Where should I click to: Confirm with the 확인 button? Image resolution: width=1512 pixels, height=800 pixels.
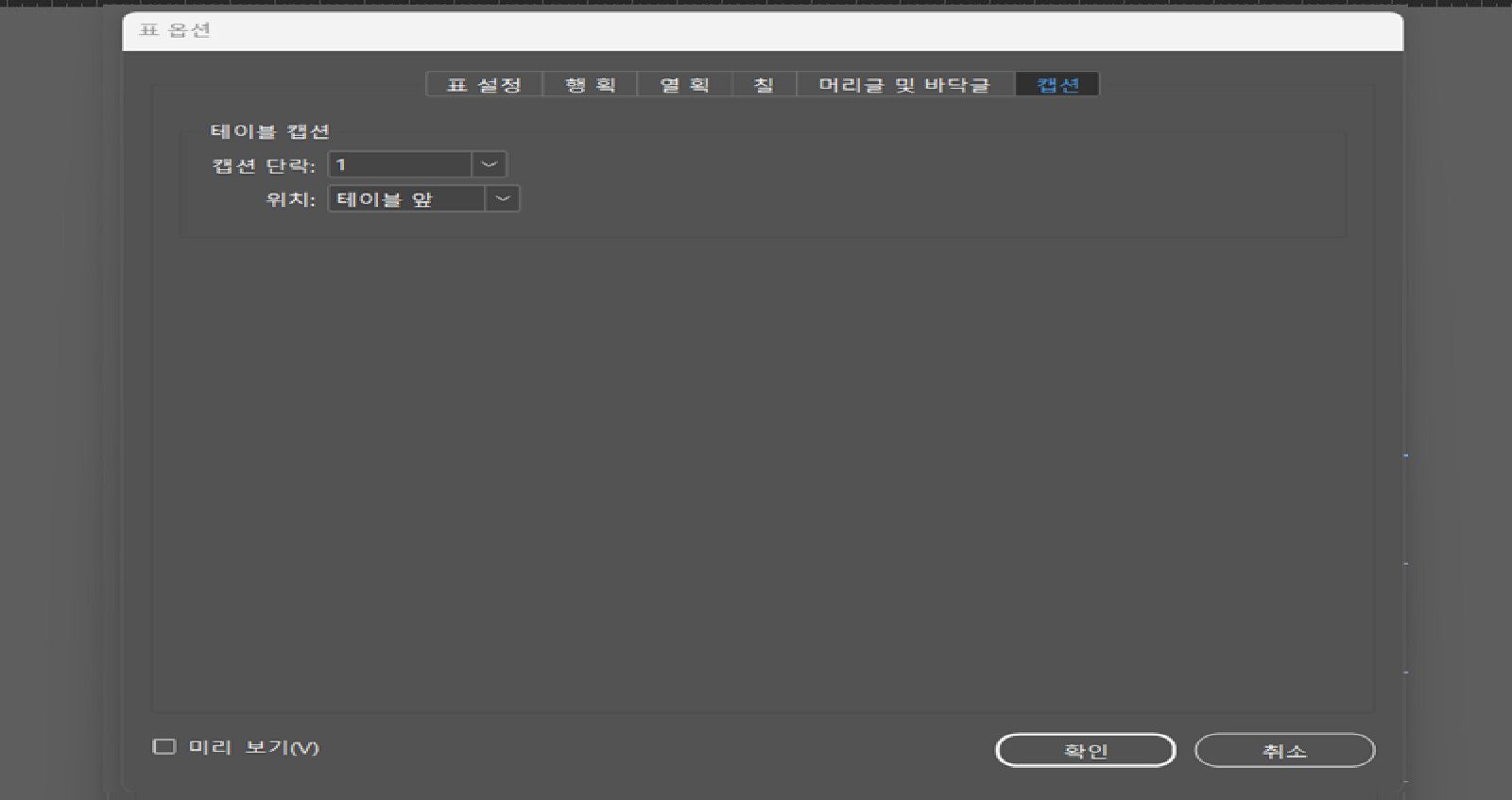coord(1086,750)
